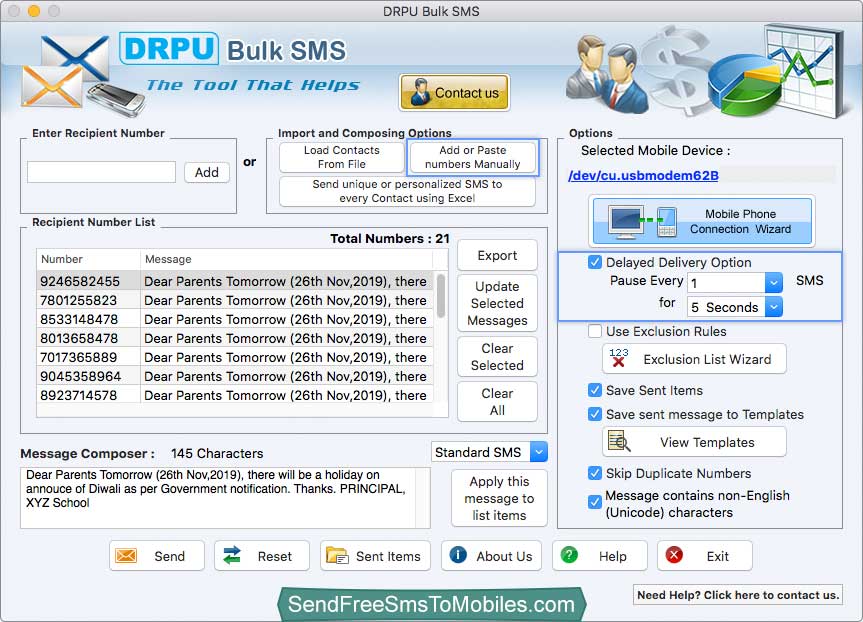Click the envelope icon on Send button
This screenshot has width=863, height=622.
coord(126,555)
